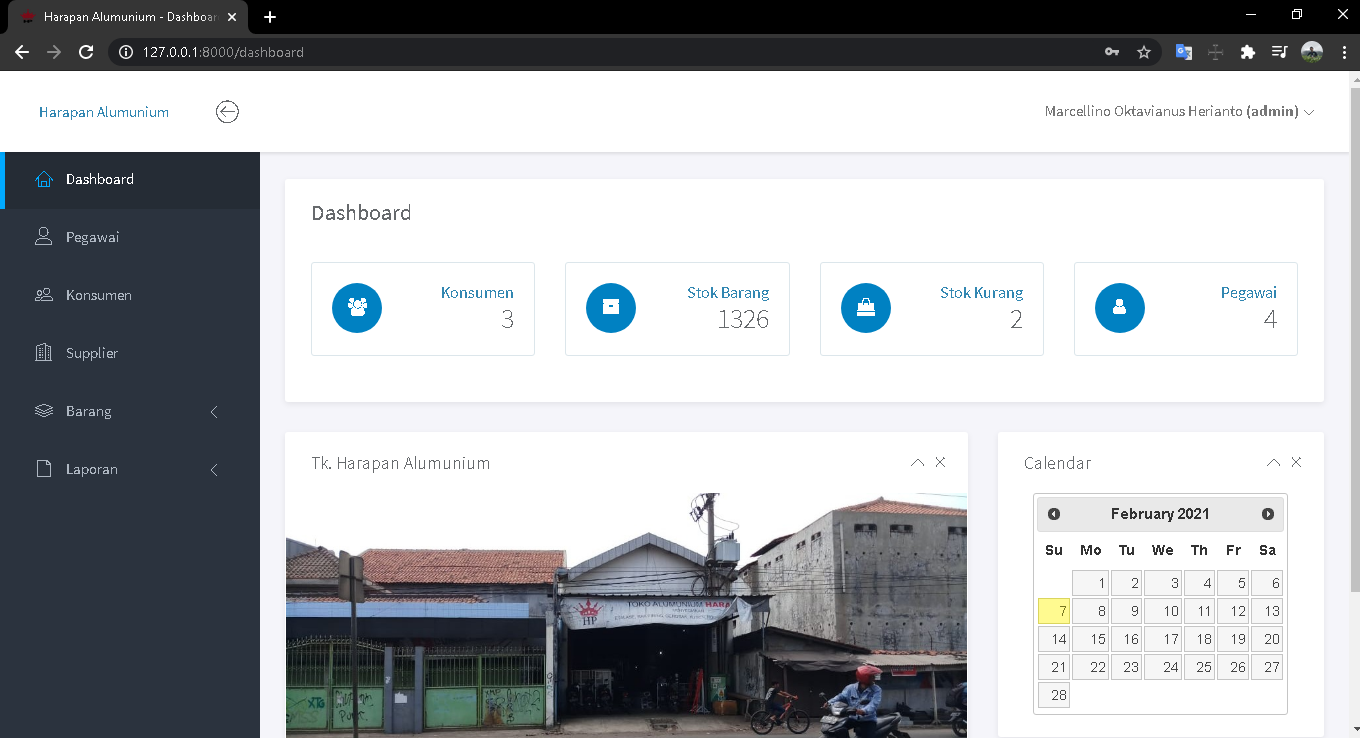
Task: Click the Konsumen people icon circle
Action: click(x=357, y=308)
